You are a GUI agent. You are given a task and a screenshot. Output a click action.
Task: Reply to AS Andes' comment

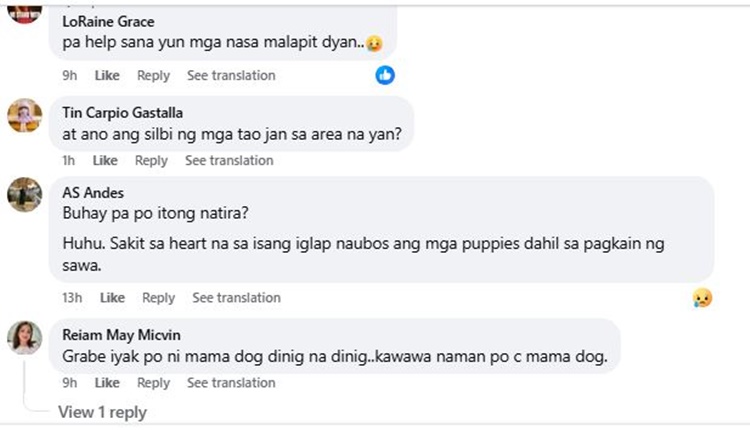coord(158,297)
